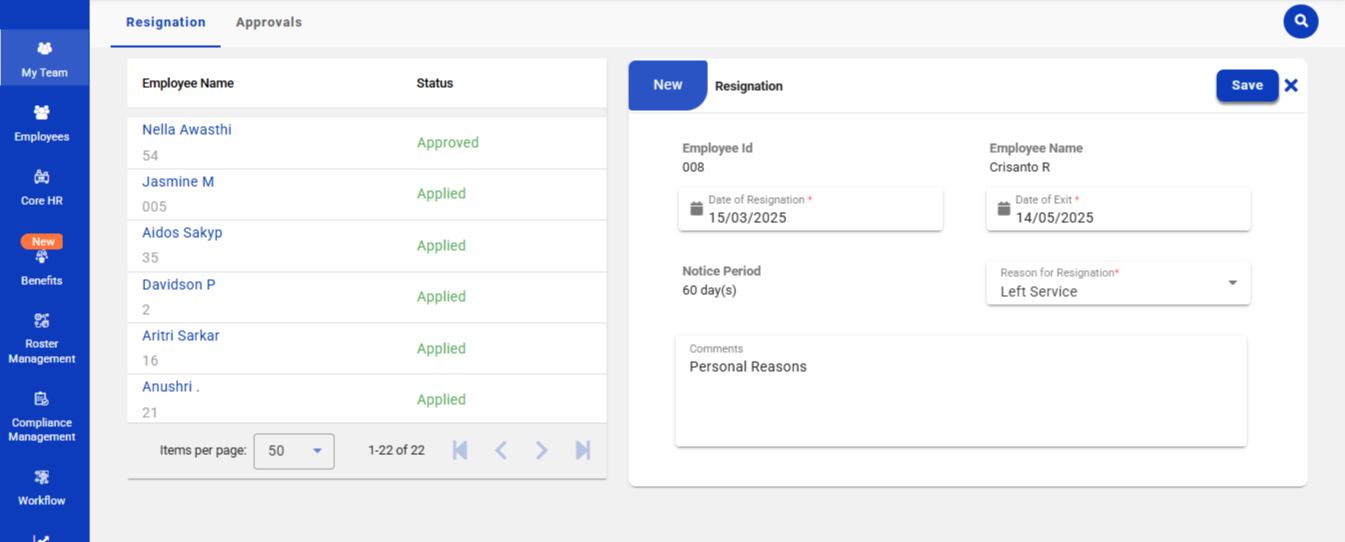Close the resignation form with X

(x=1291, y=86)
